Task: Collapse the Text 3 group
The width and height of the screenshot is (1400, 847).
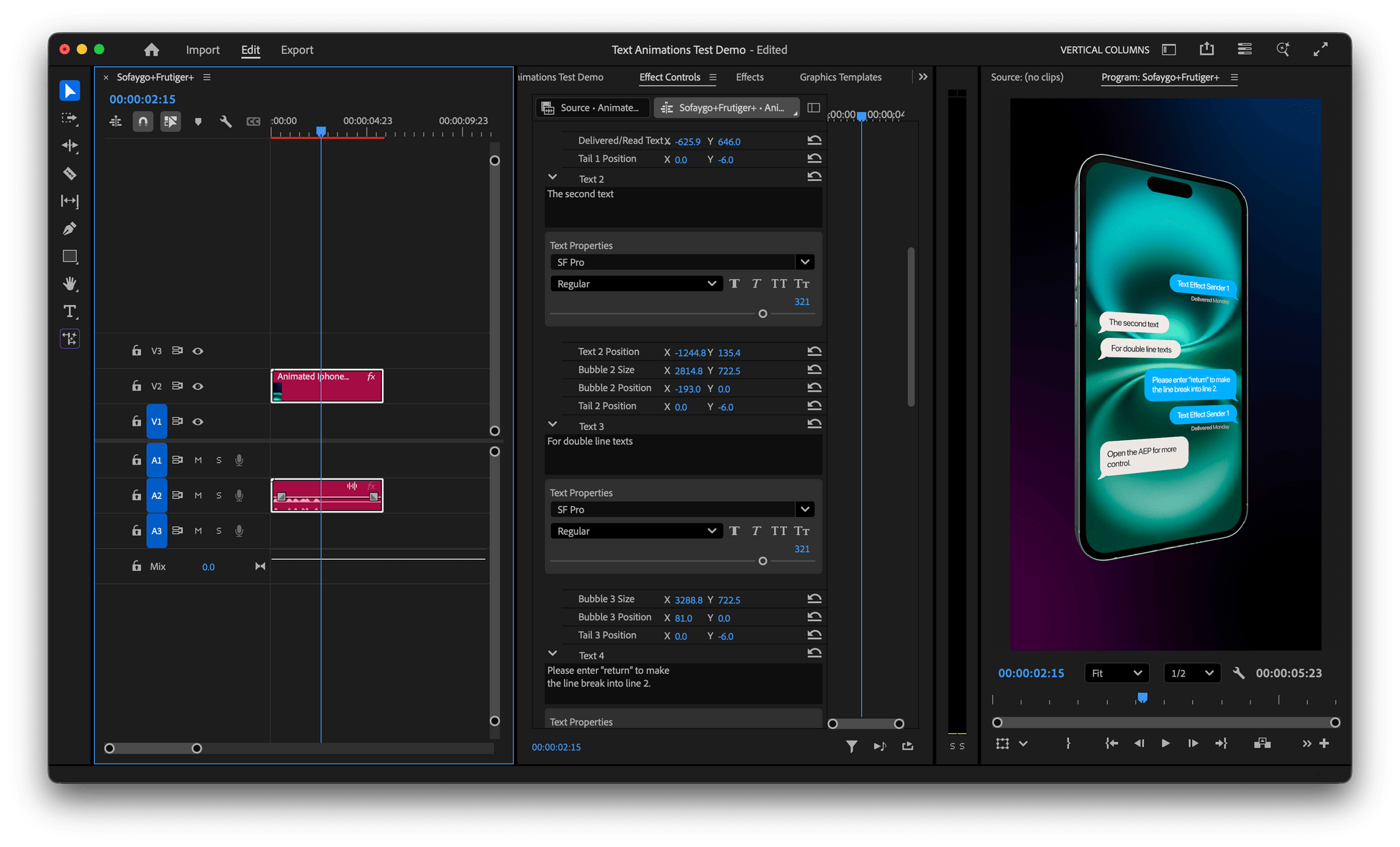Action: point(553,425)
